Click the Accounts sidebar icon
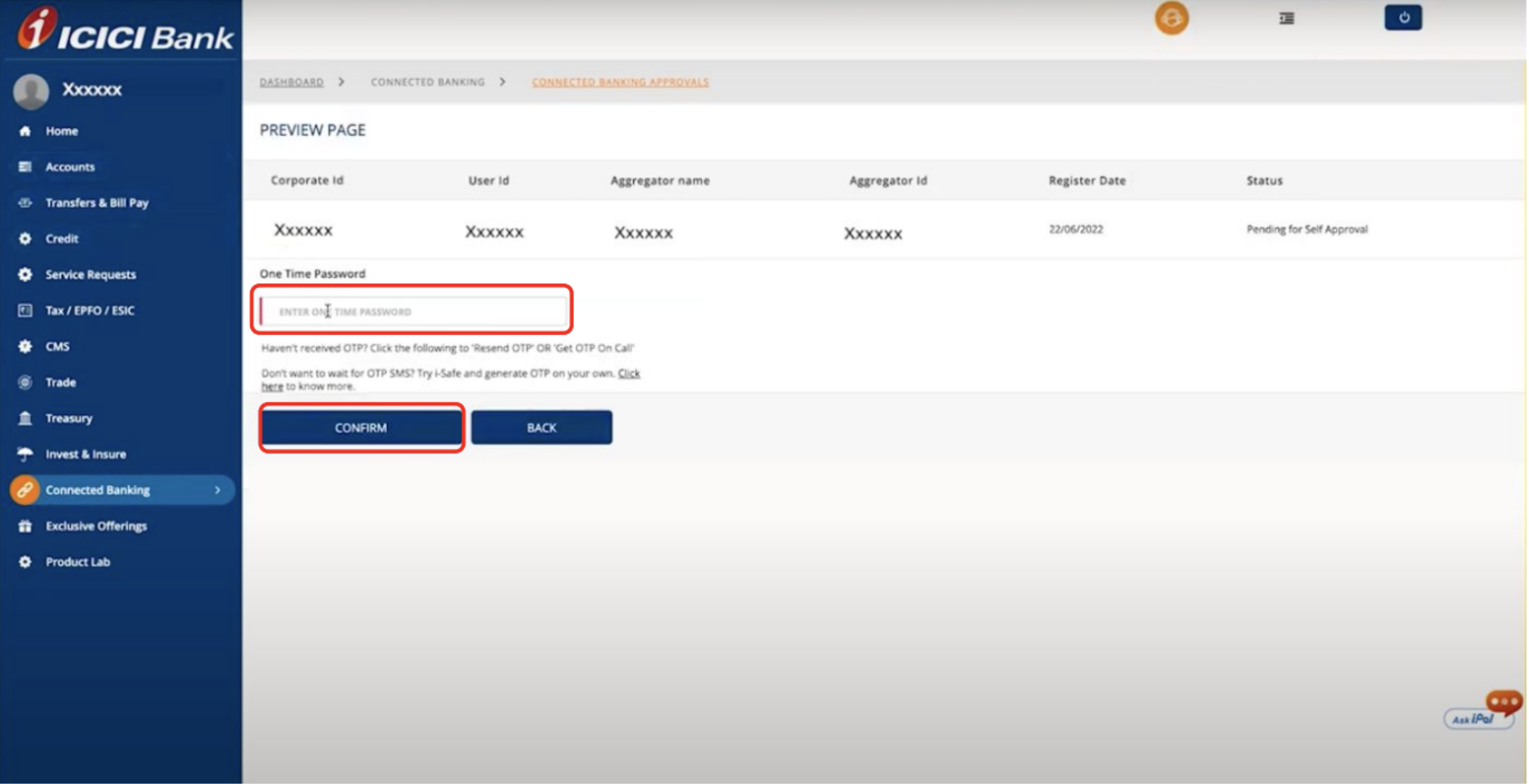 pos(25,167)
